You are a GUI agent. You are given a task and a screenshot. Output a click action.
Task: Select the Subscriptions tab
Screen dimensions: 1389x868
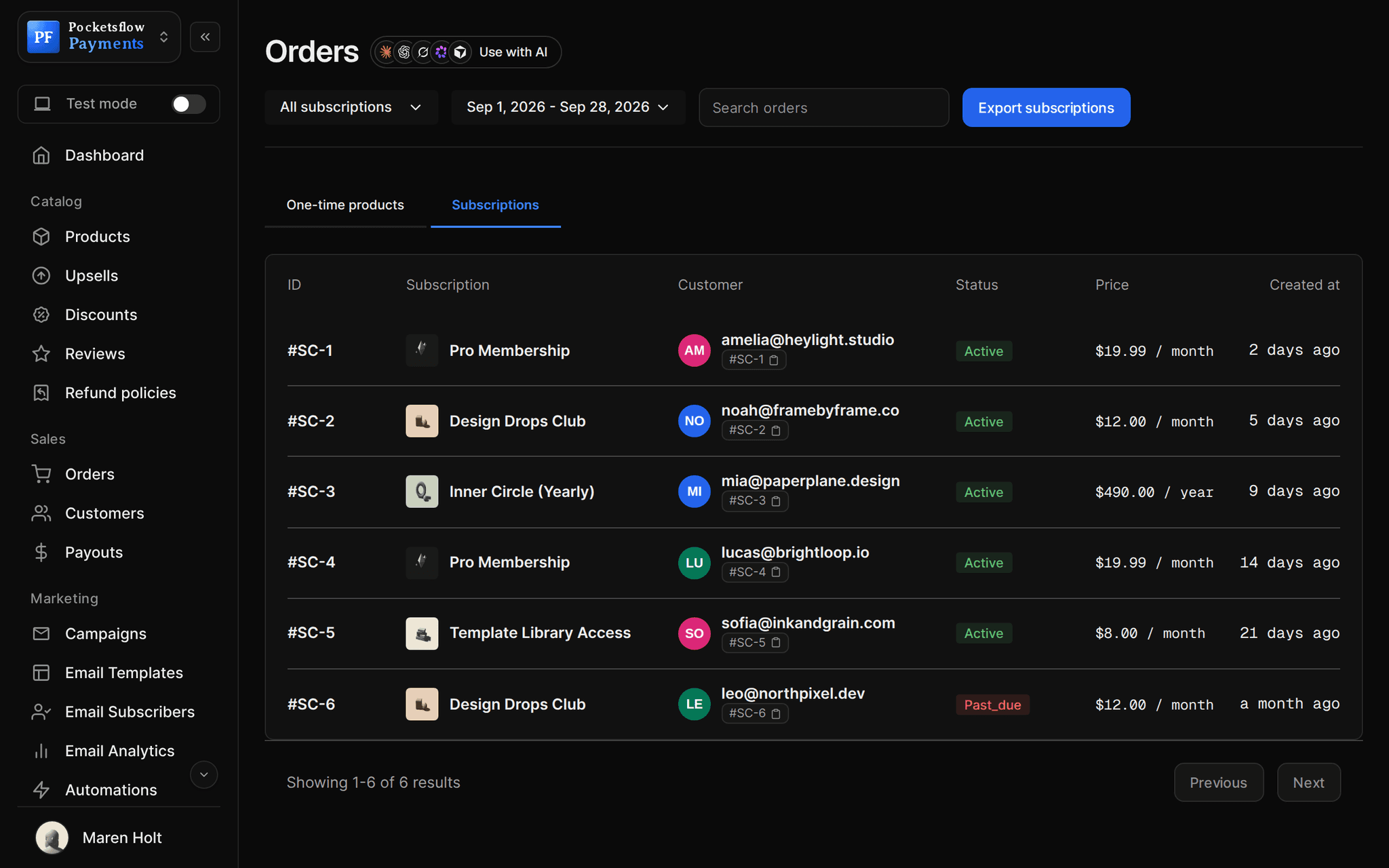click(496, 205)
